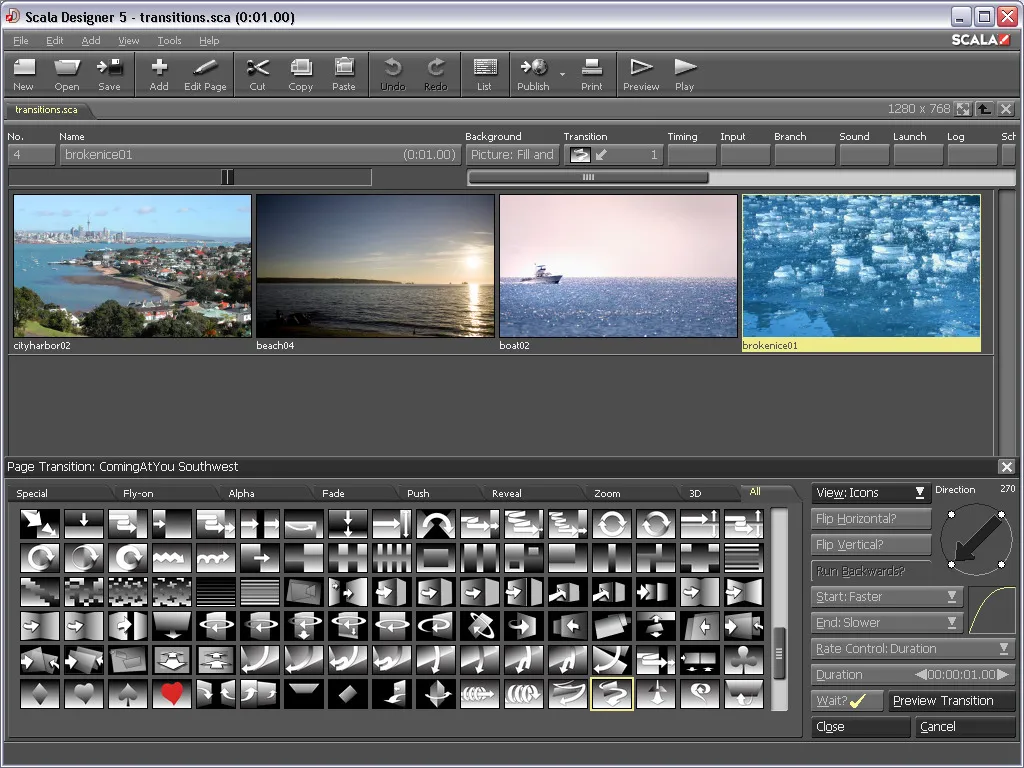Select the boat02 page thumbnail
Viewport: 1024px width, 768px height.
[618, 266]
